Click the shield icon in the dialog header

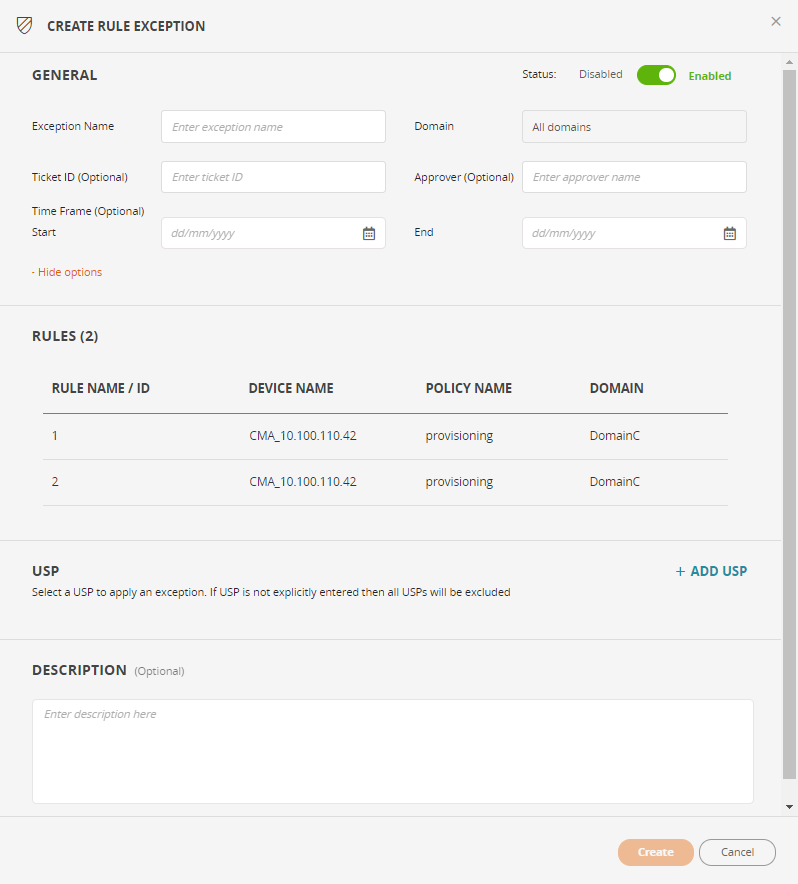(24, 26)
